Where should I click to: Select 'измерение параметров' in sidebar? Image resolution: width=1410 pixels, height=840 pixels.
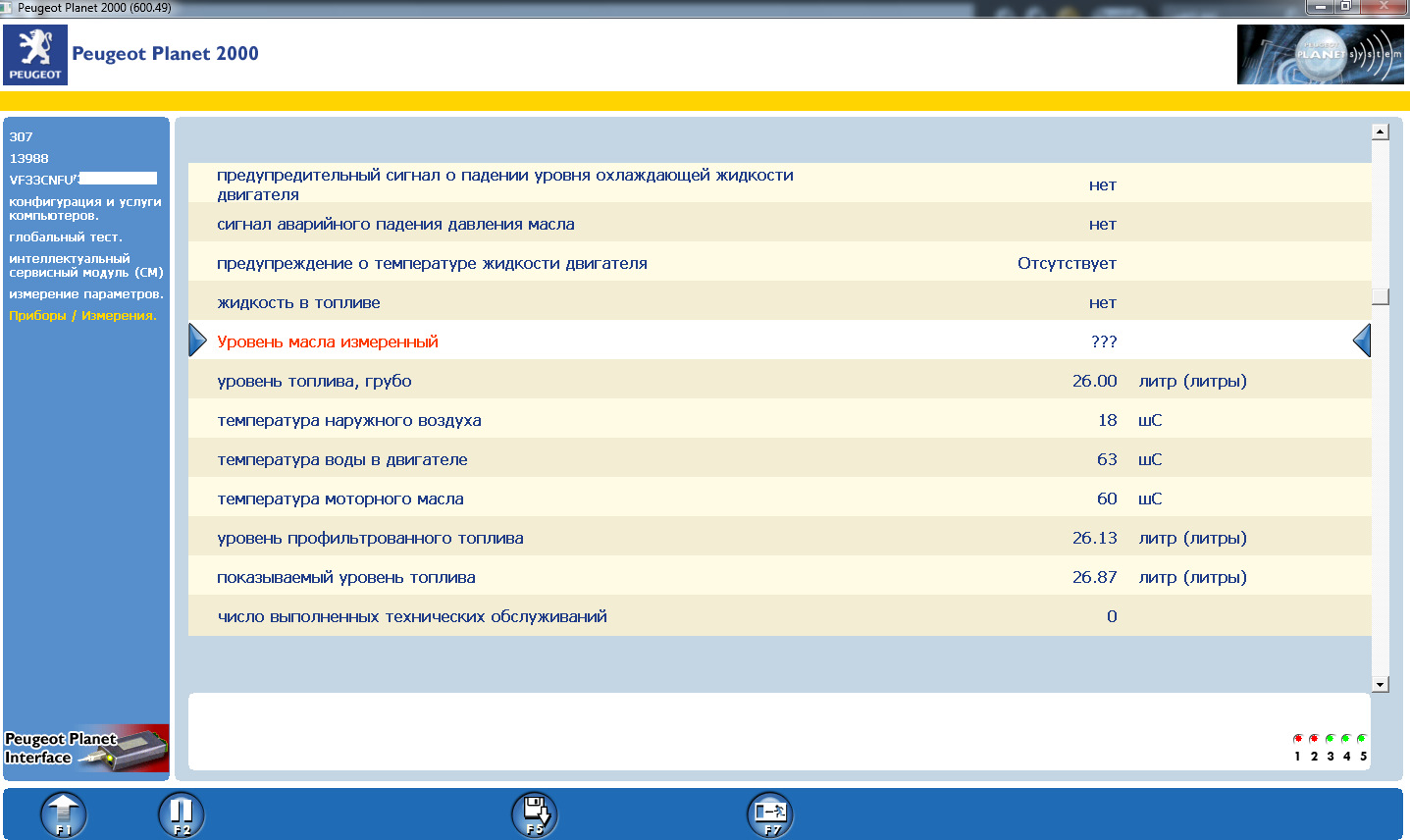pos(86,294)
